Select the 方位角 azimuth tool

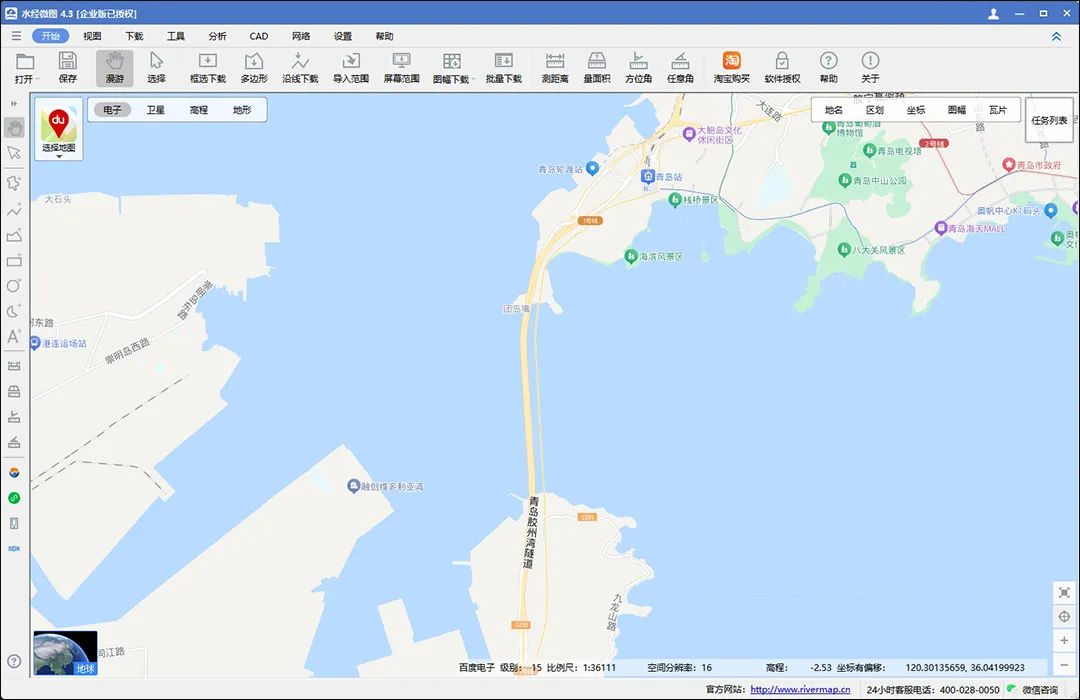click(x=638, y=68)
